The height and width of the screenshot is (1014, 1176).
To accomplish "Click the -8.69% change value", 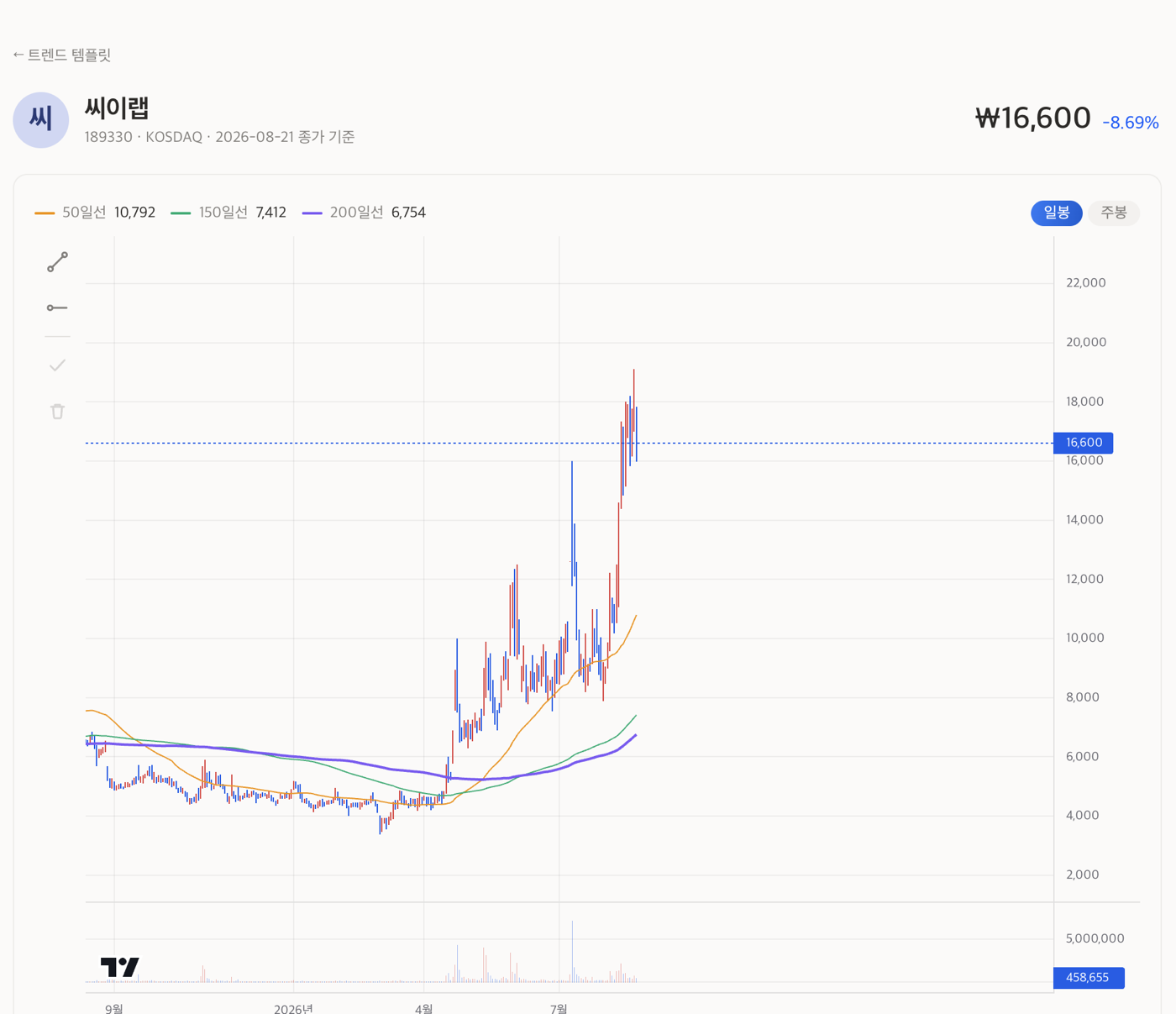I will (x=1131, y=123).
